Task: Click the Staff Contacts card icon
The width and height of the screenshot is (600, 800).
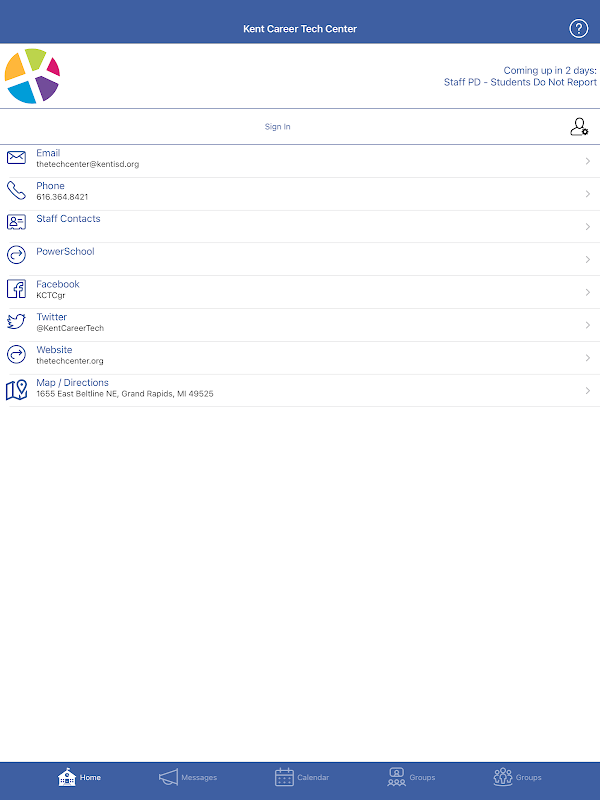Action: (16, 222)
